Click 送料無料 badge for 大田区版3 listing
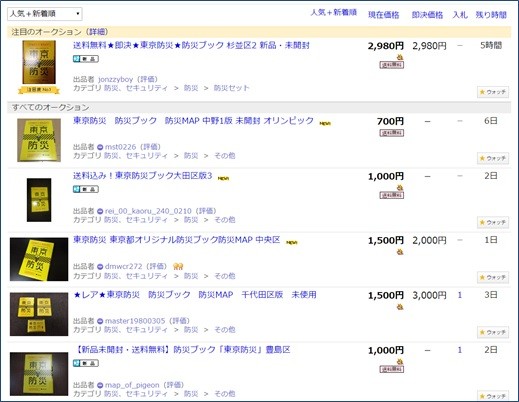 (392, 195)
